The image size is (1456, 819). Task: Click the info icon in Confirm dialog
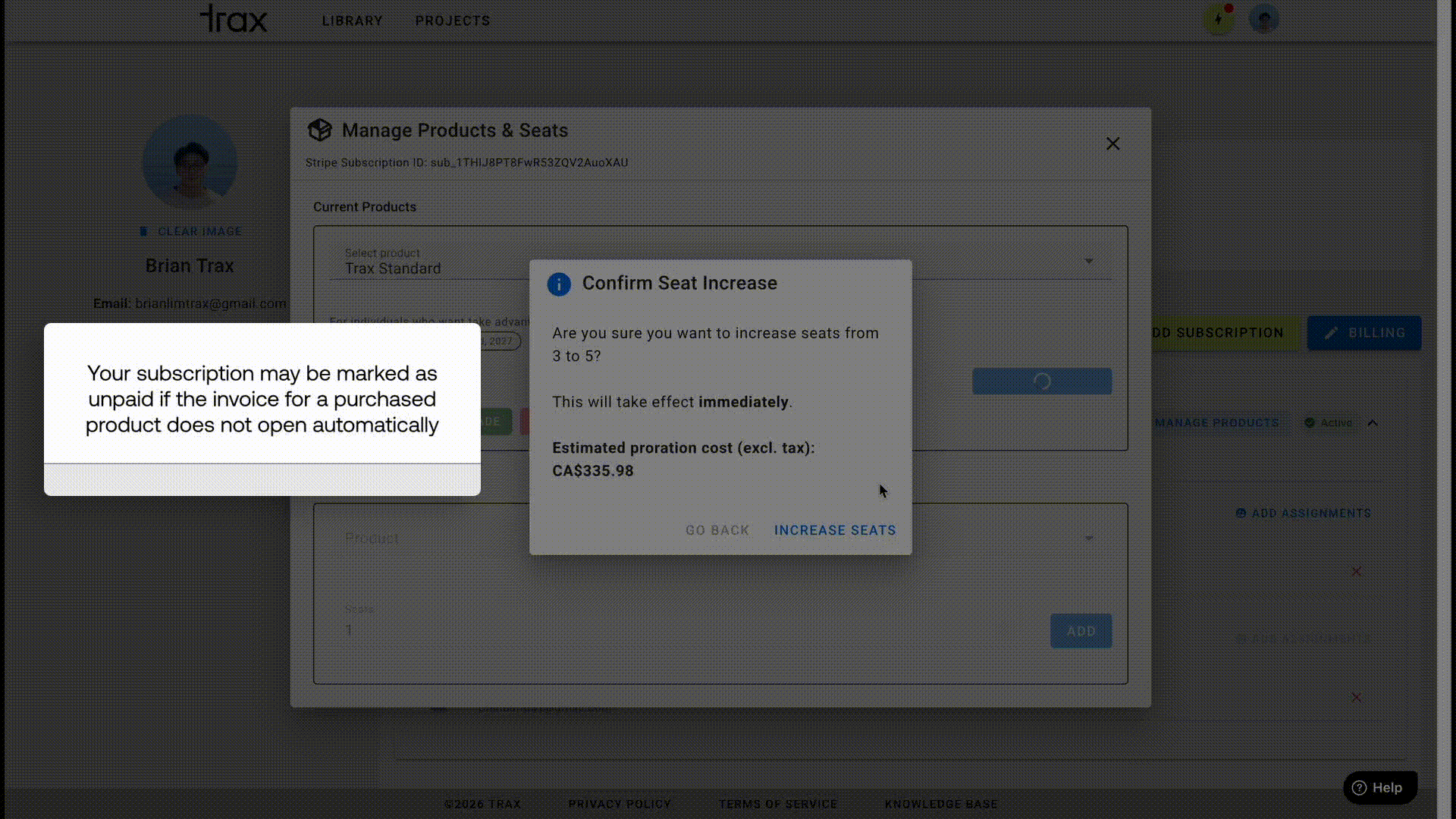pos(559,284)
